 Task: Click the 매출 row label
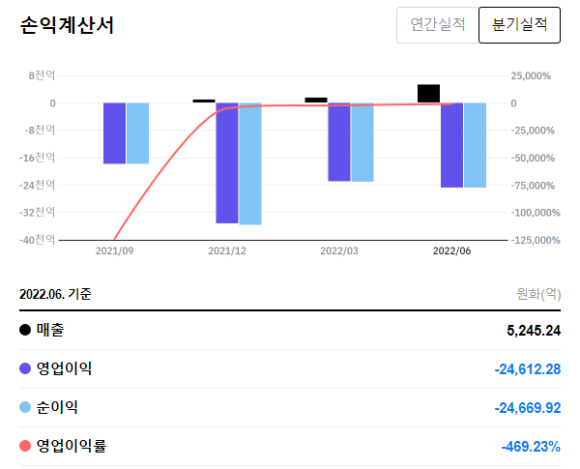coord(50,330)
